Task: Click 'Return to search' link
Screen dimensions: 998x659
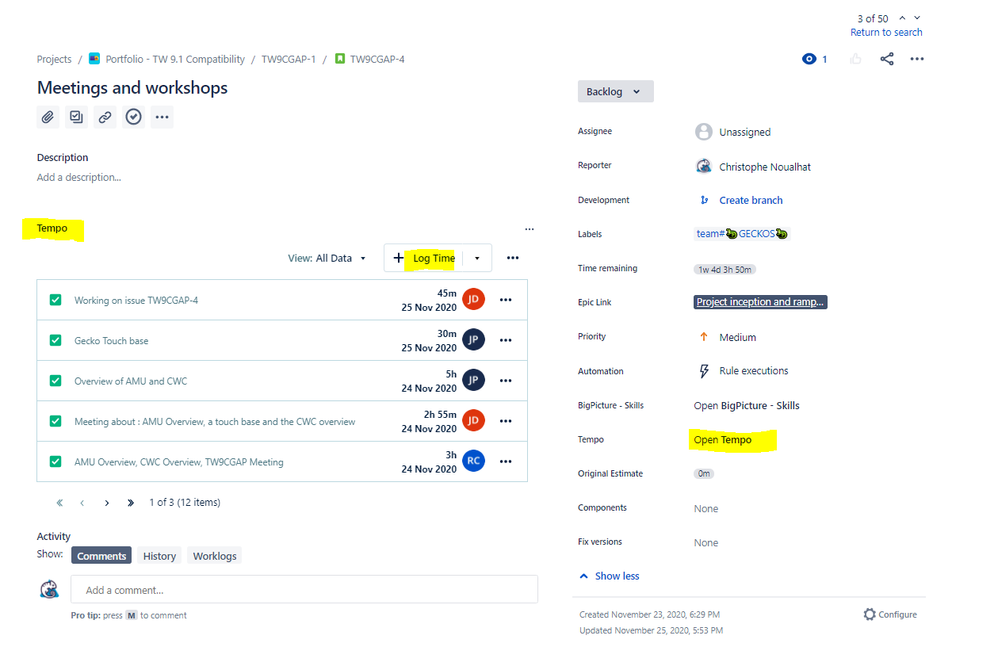Action: [x=886, y=32]
